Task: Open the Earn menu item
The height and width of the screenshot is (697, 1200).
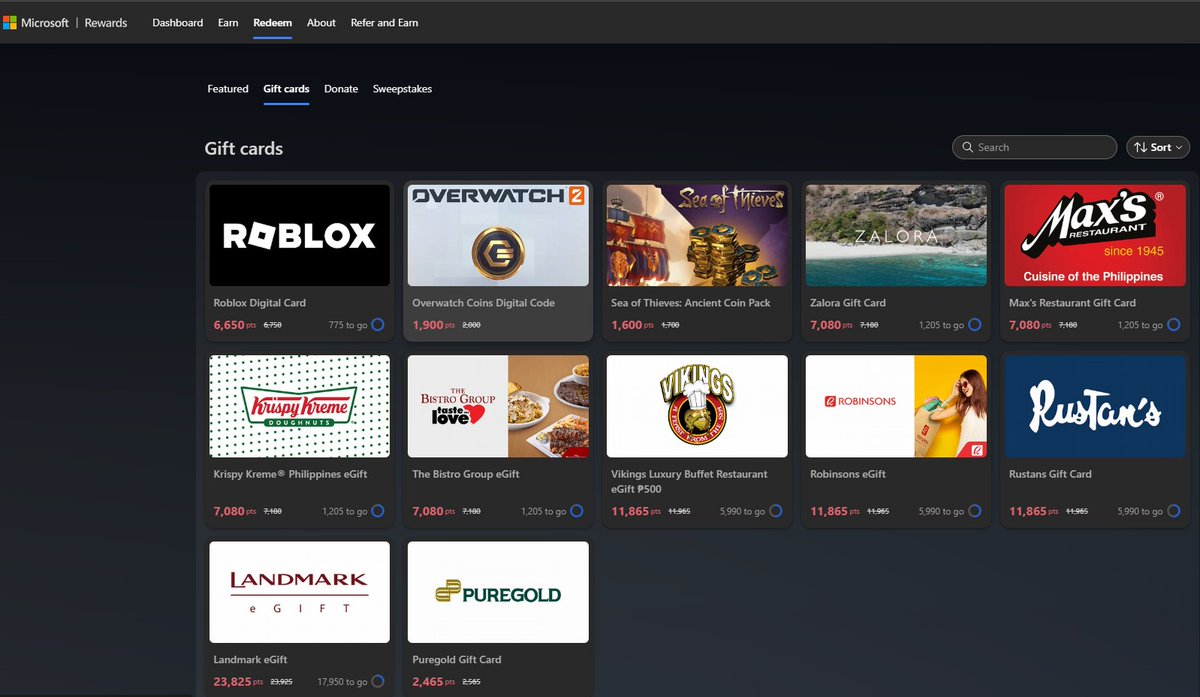Action: [x=228, y=22]
